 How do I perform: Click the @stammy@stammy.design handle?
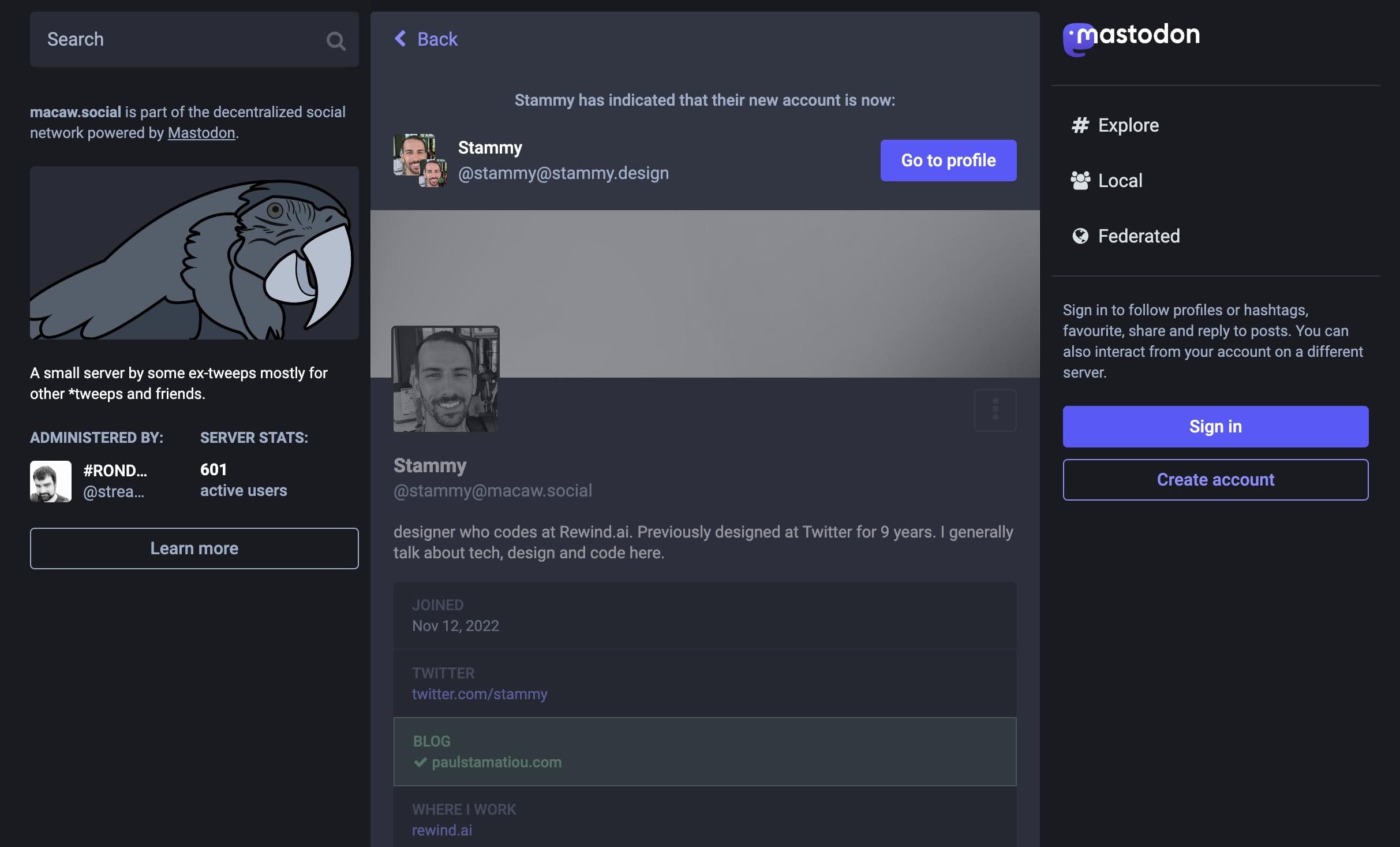[x=563, y=173]
